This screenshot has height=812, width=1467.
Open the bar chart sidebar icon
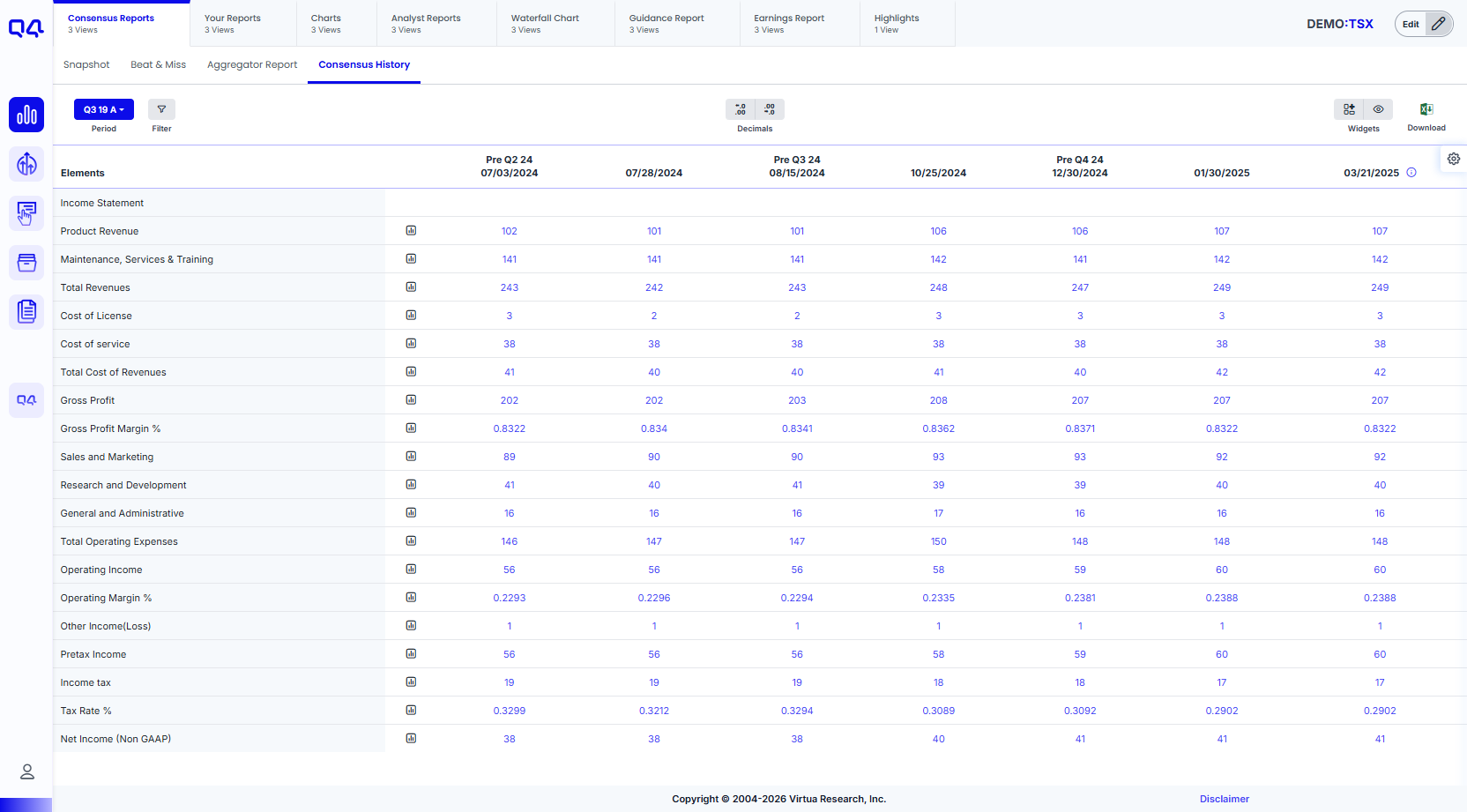26,115
